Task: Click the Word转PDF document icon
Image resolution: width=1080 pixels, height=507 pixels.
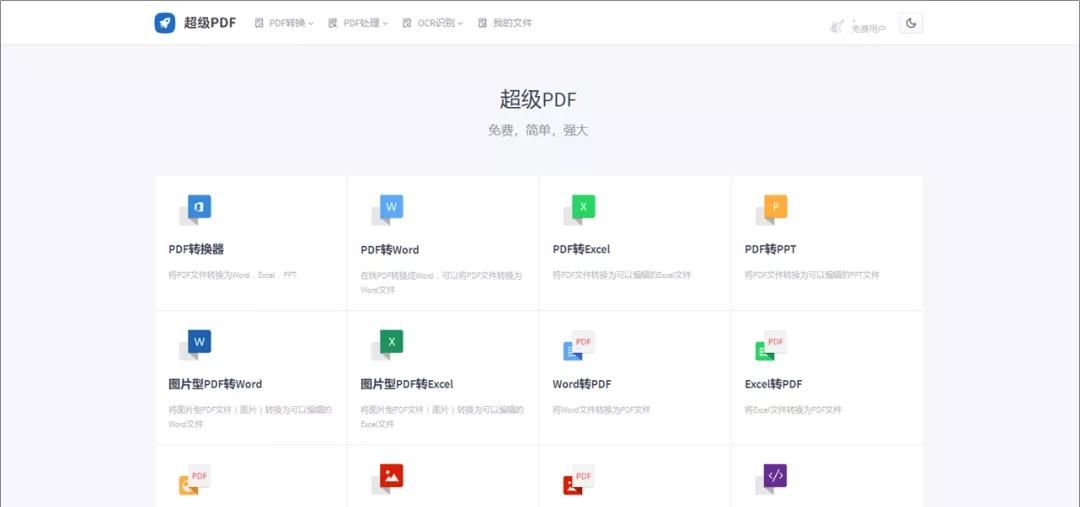Action: point(579,346)
